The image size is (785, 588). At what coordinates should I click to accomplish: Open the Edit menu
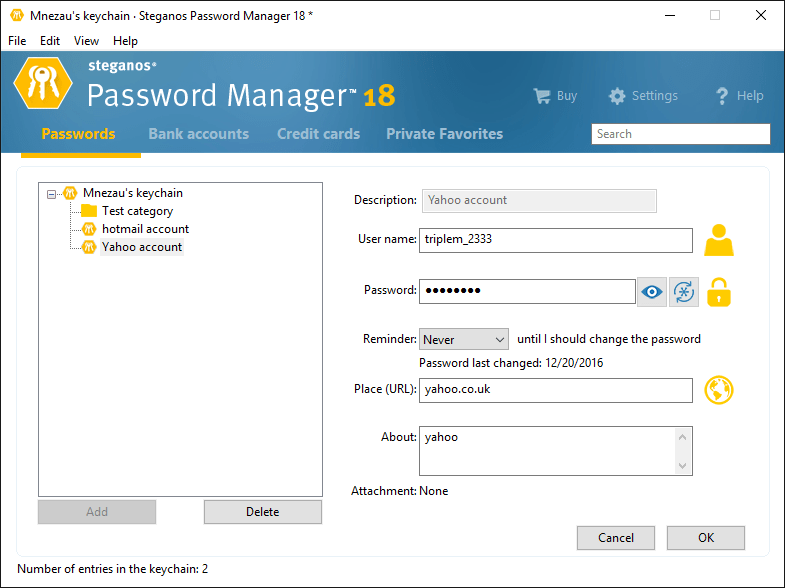[x=50, y=41]
